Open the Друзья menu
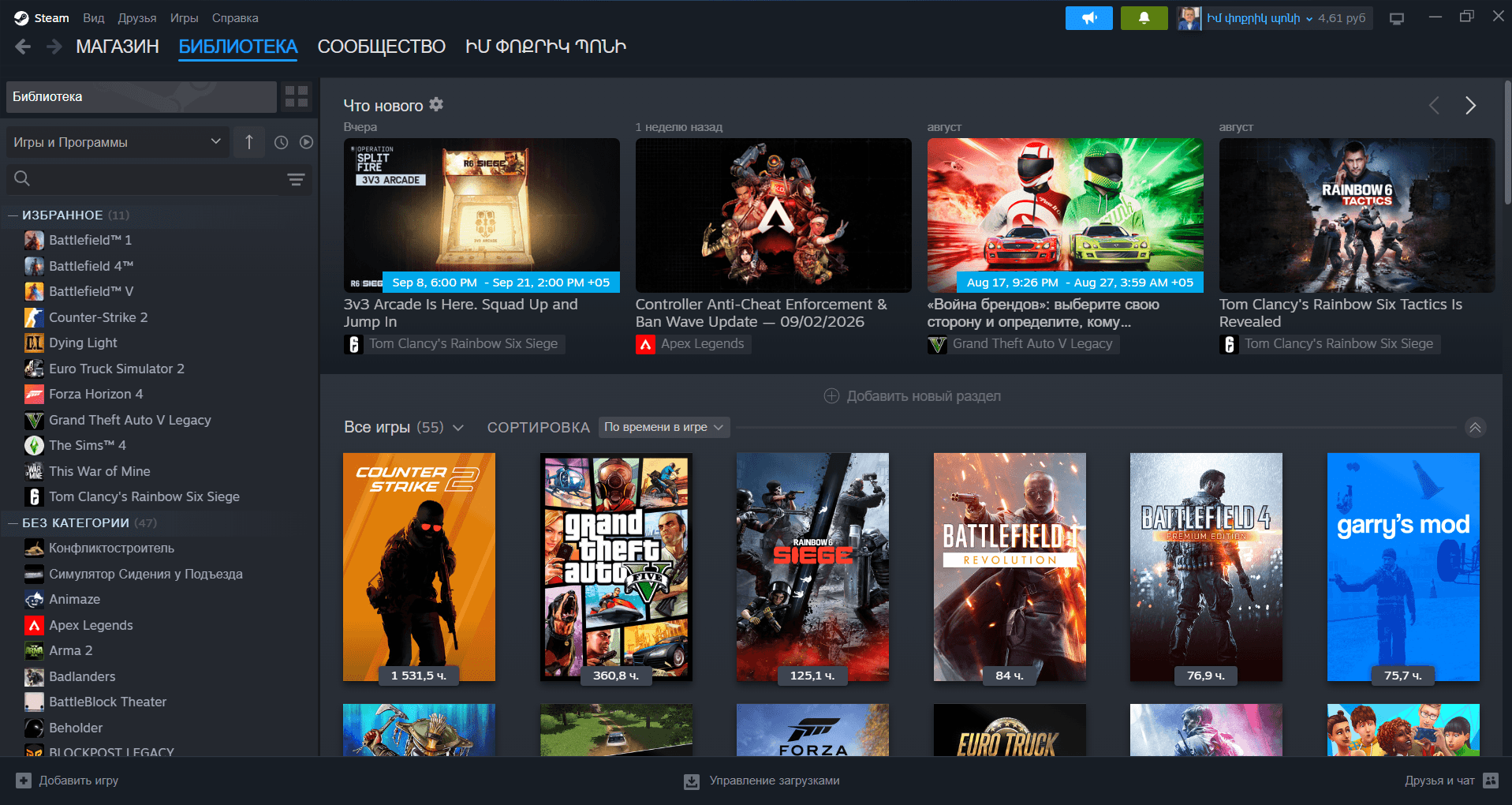 pyautogui.click(x=137, y=17)
